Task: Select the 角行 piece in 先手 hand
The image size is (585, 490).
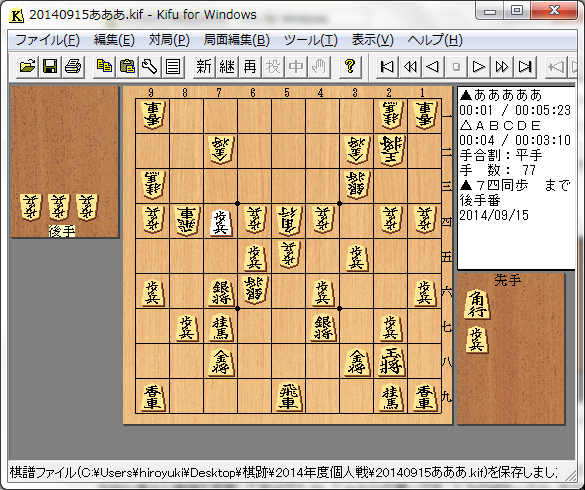Action: point(477,304)
